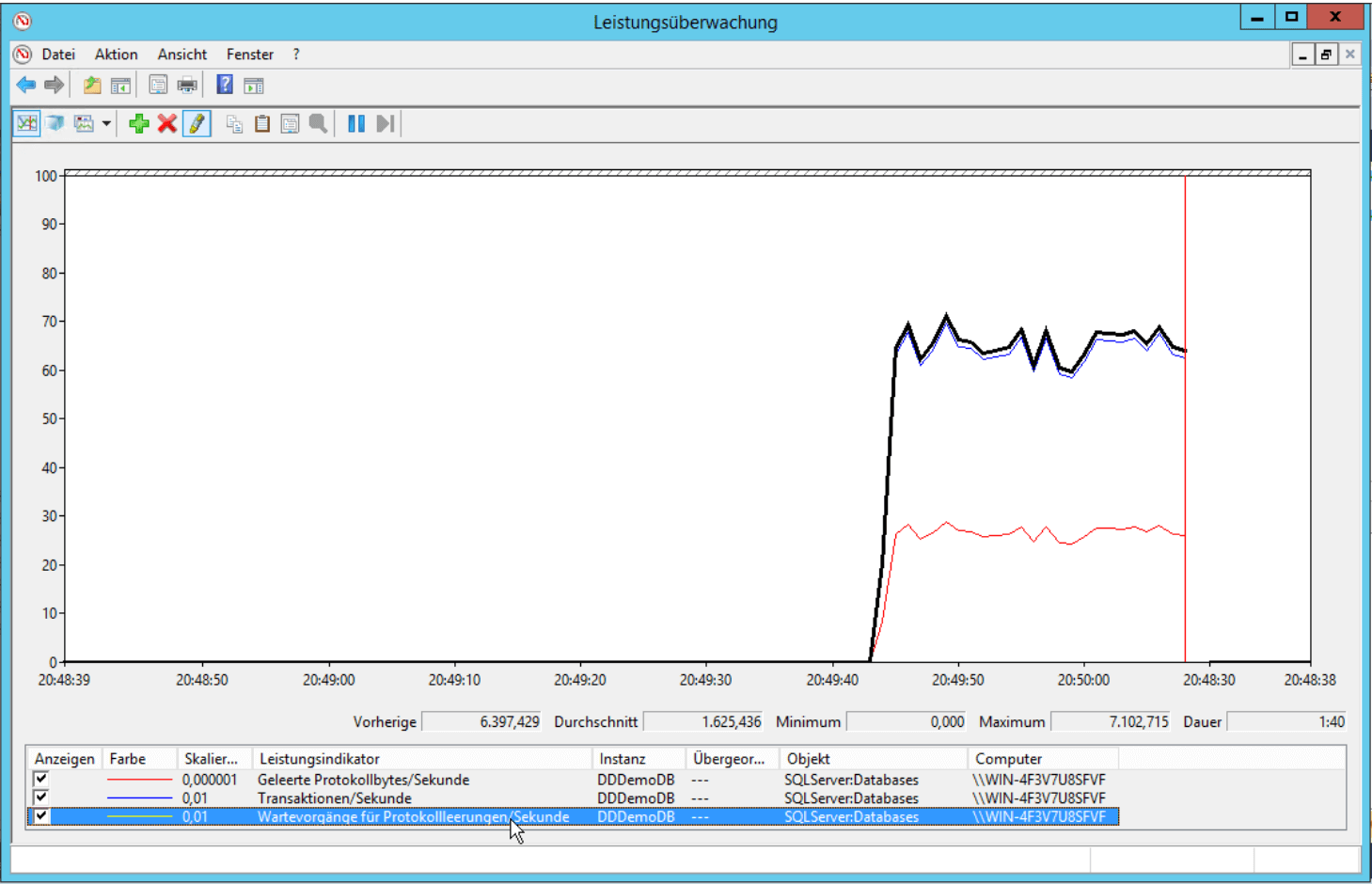Uncheck Geleerte Protokollbytes/Sekunde checkbox
Viewport: 1372px width, 884px height.
41,779
